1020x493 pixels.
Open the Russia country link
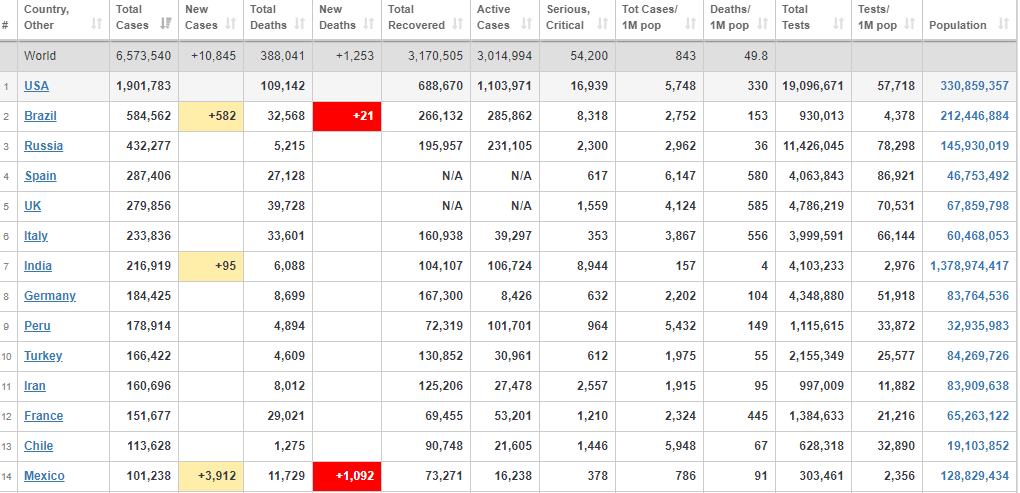pyautogui.click(x=44, y=146)
